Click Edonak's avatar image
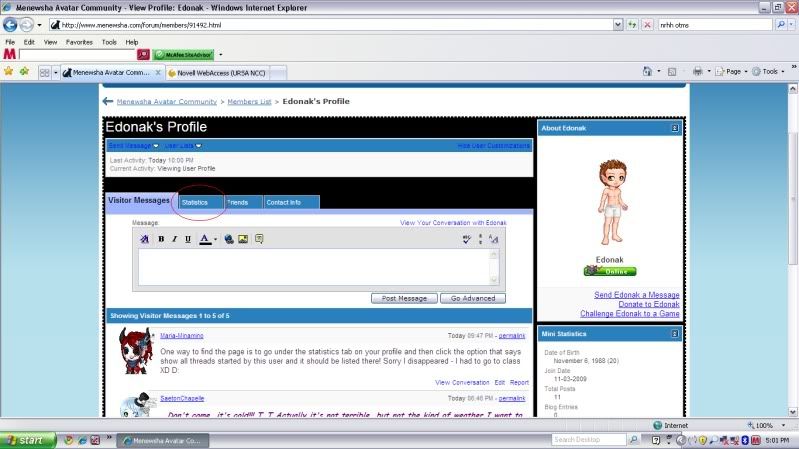Image resolution: width=799 pixels, height=449 pixels. 611,202
